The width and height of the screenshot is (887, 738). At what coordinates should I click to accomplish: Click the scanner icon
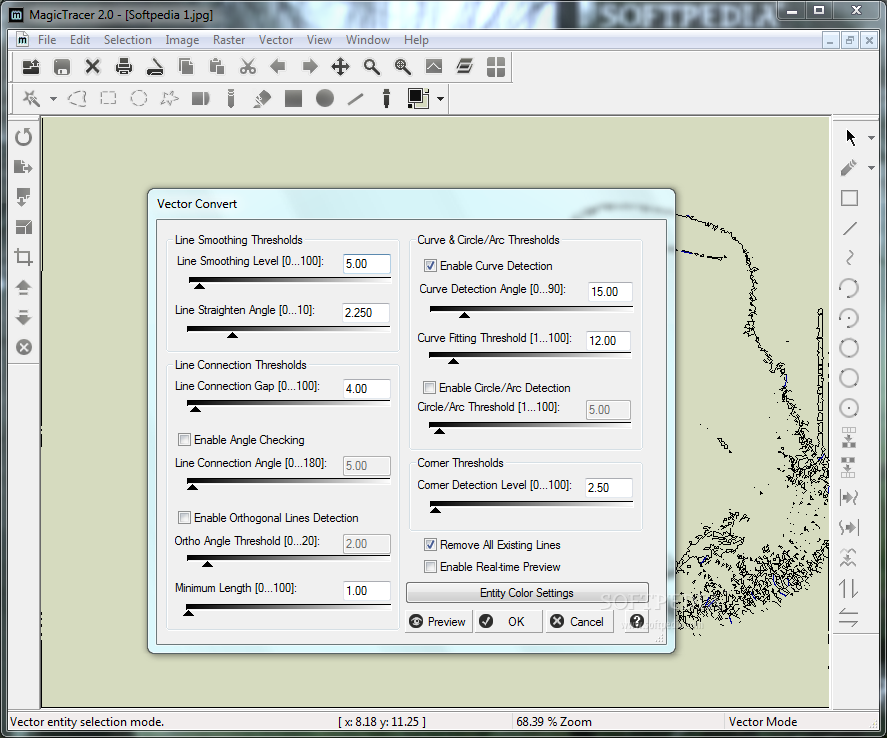tap(154, 67)
